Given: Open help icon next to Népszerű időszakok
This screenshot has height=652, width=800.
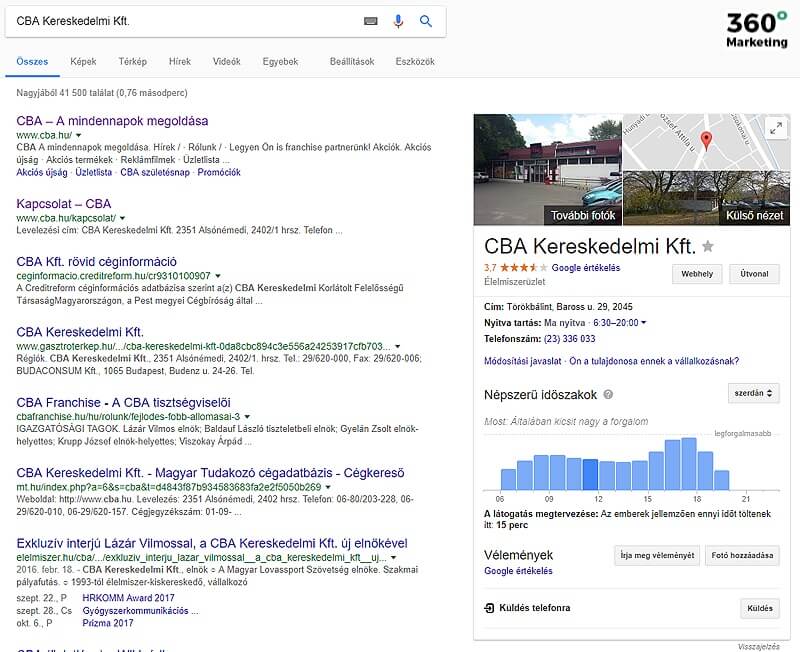Looking at the screenshot, I should coord(608,394).
